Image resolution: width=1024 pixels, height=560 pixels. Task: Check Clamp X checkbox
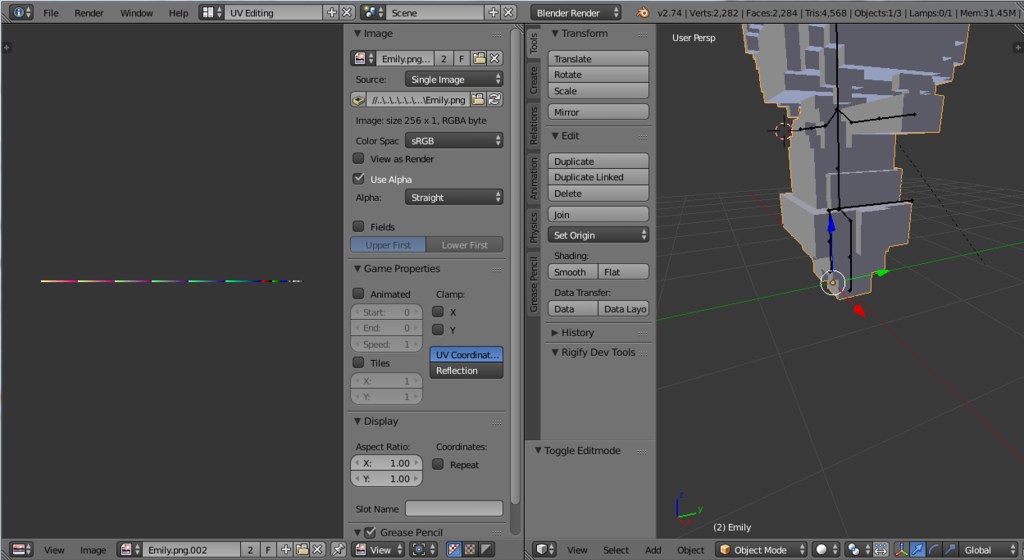438,312
